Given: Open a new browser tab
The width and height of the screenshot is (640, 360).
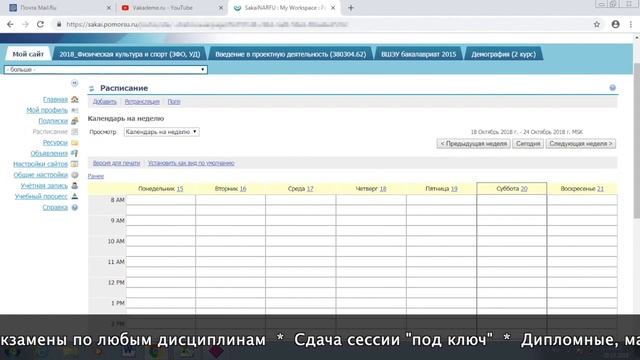Looking at the screenshot, I should click(x=351, y=8).
